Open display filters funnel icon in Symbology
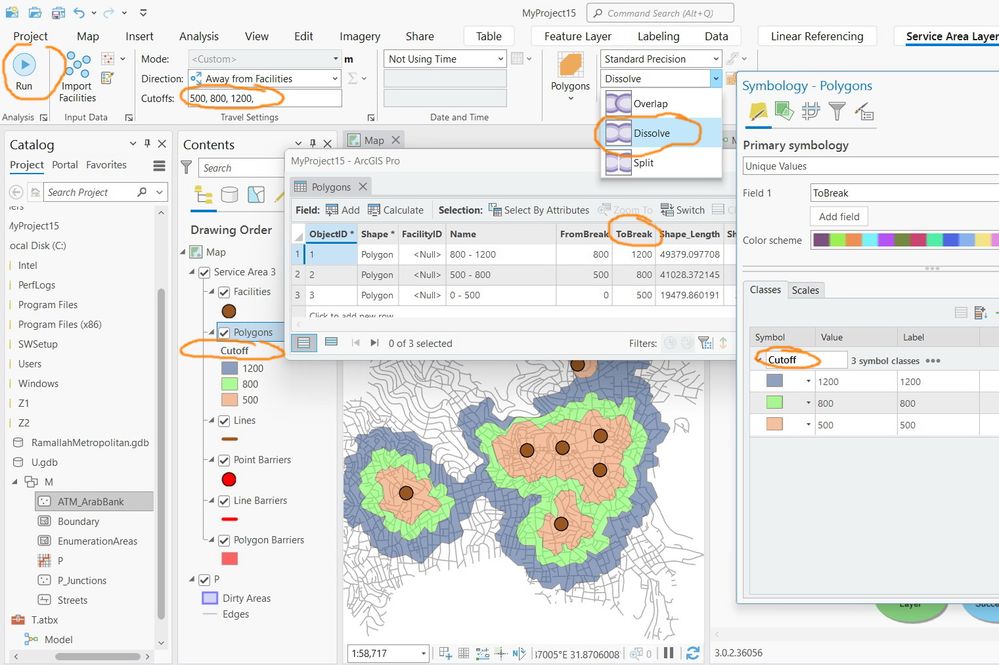This screenshot has height=665, width=999. coord(837,111)
